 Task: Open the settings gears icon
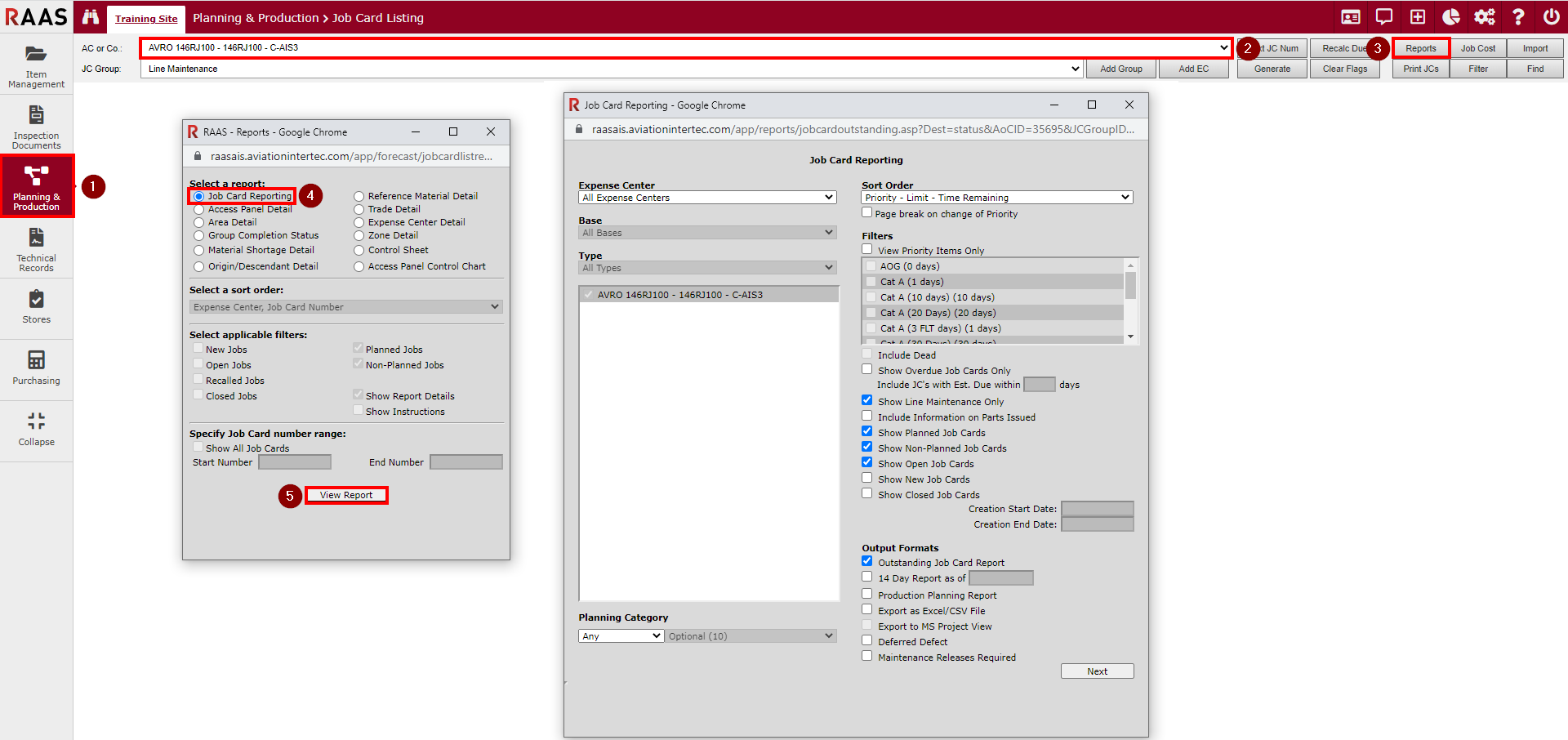pos(1484,17)
